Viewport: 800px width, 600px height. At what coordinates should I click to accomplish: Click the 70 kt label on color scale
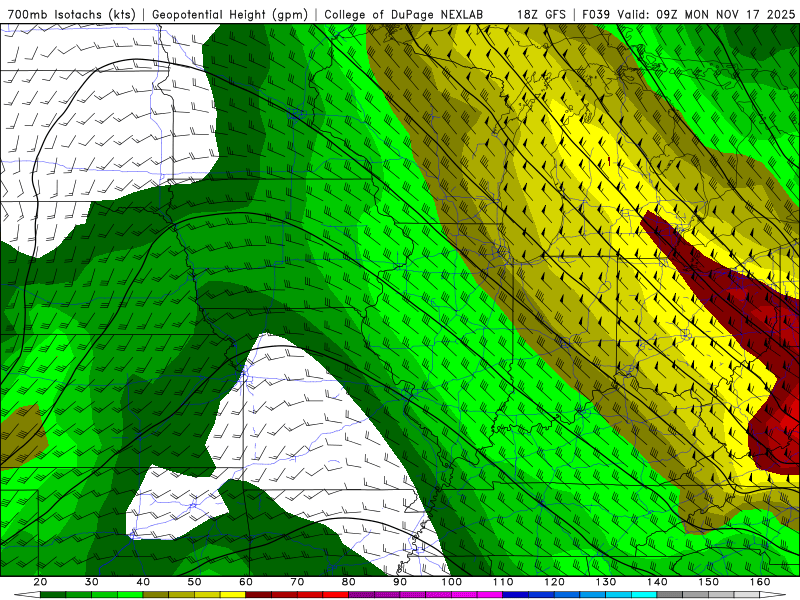[x=297, y=582]
